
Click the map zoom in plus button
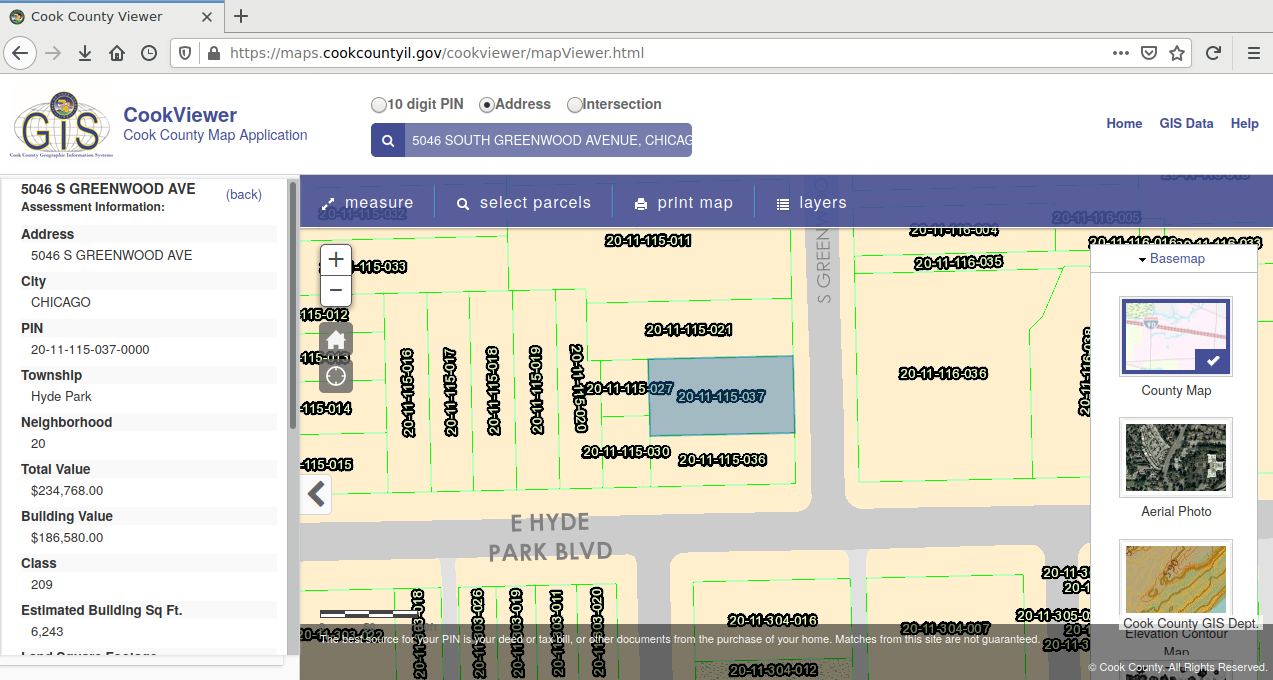[x=336, y=260]
